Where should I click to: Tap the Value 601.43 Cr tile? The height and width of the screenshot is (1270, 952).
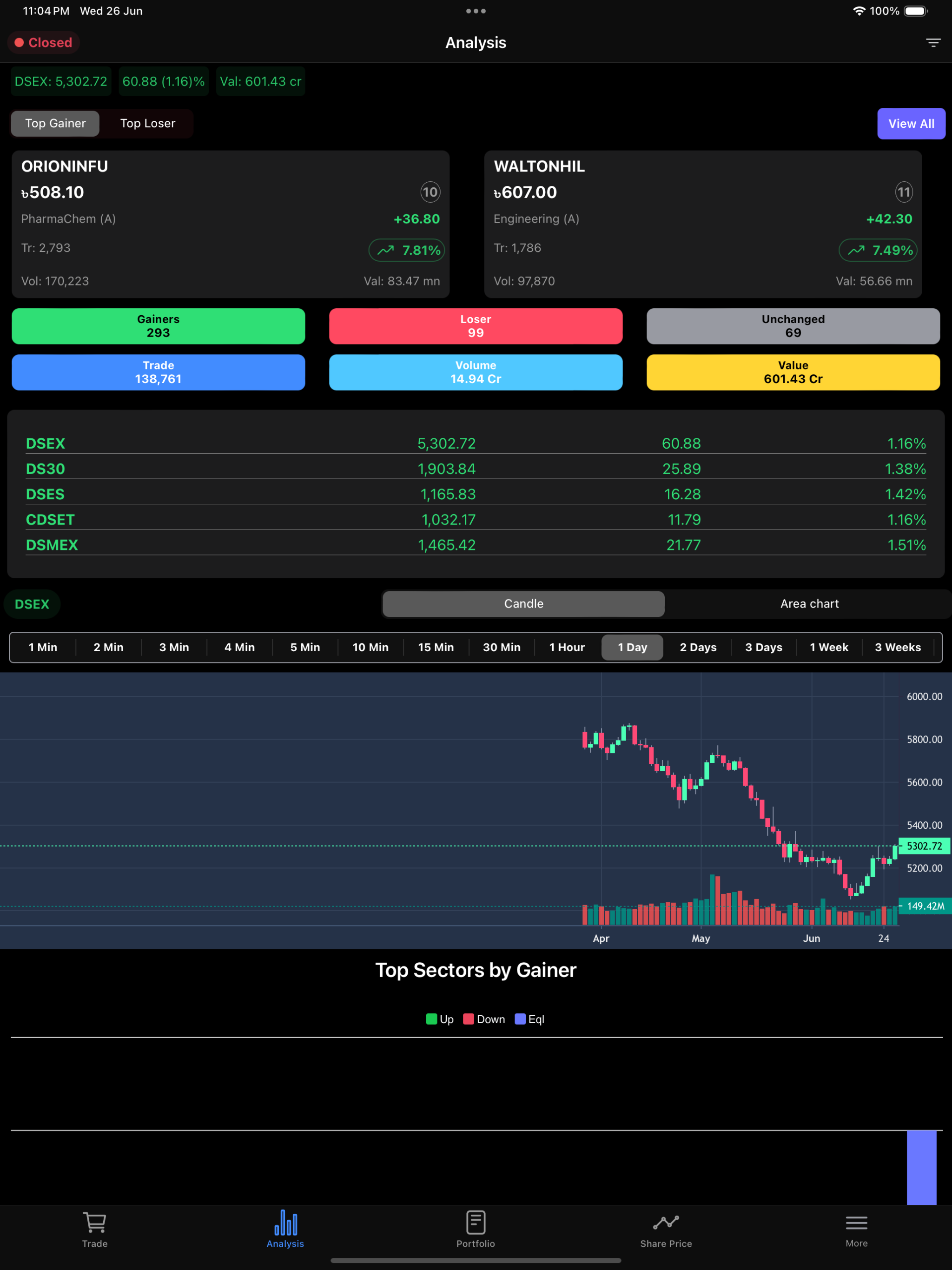coord(793,372)
